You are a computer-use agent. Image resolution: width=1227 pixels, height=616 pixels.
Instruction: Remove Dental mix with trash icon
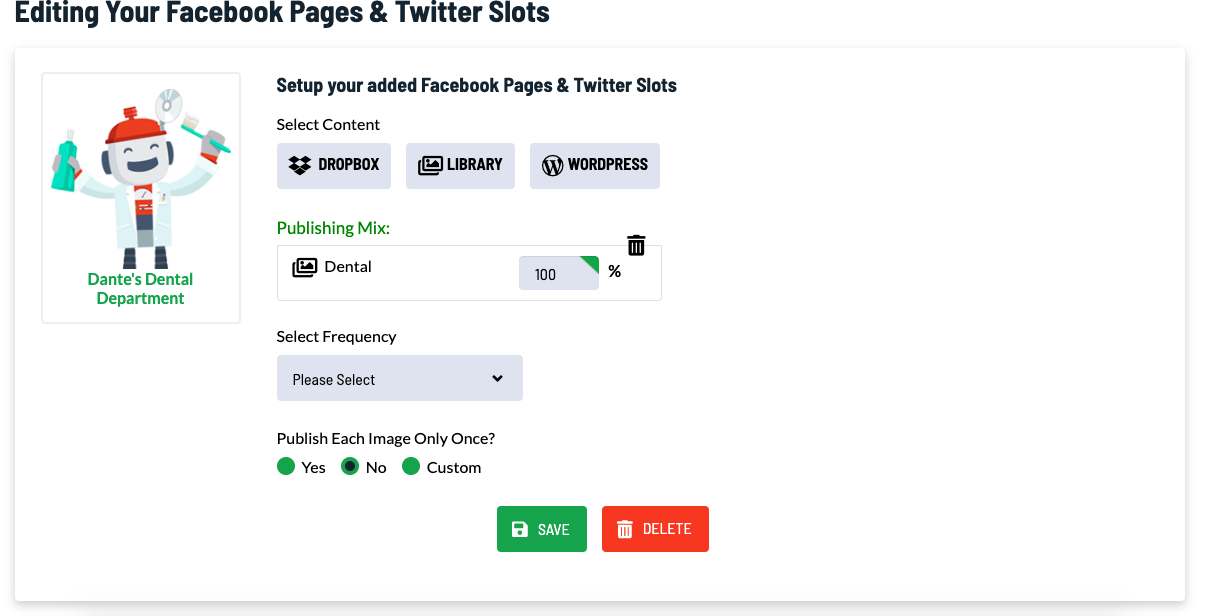(x=636, y=245)
